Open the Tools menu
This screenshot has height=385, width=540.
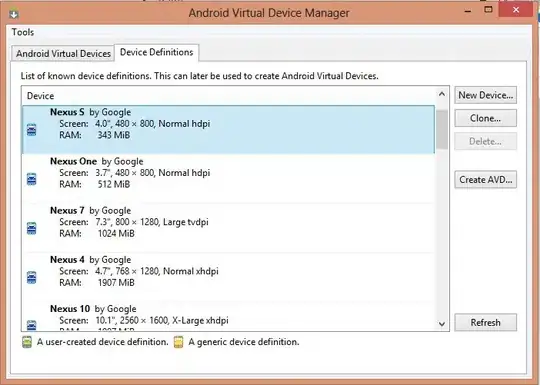click(23, 32)
